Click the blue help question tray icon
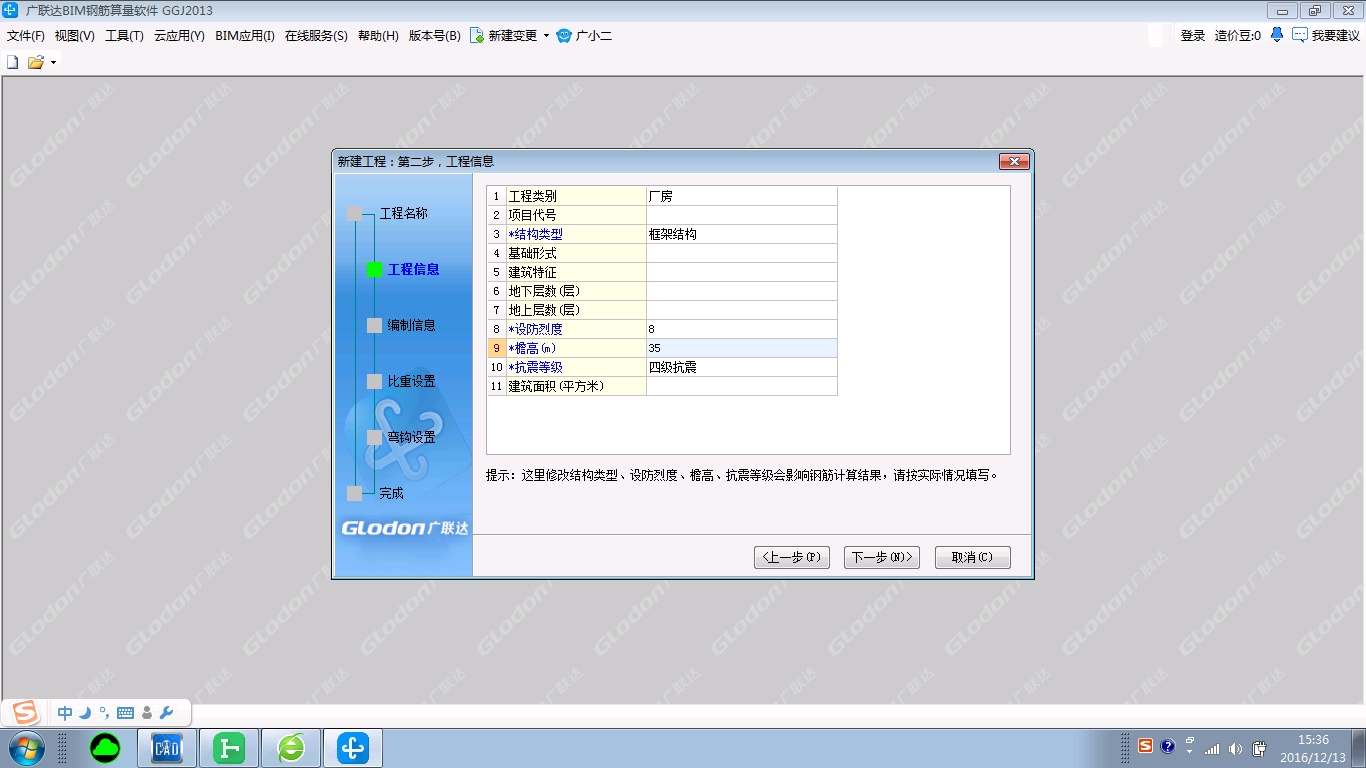Image resolution: width=1366 pixels, height=768 pixels. click(1167, 746)
